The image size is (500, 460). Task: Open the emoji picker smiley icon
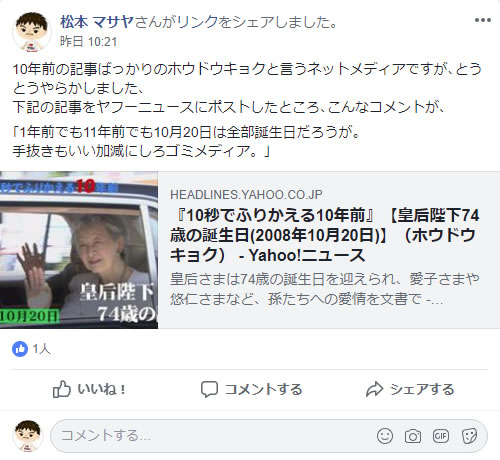[385, 436]
